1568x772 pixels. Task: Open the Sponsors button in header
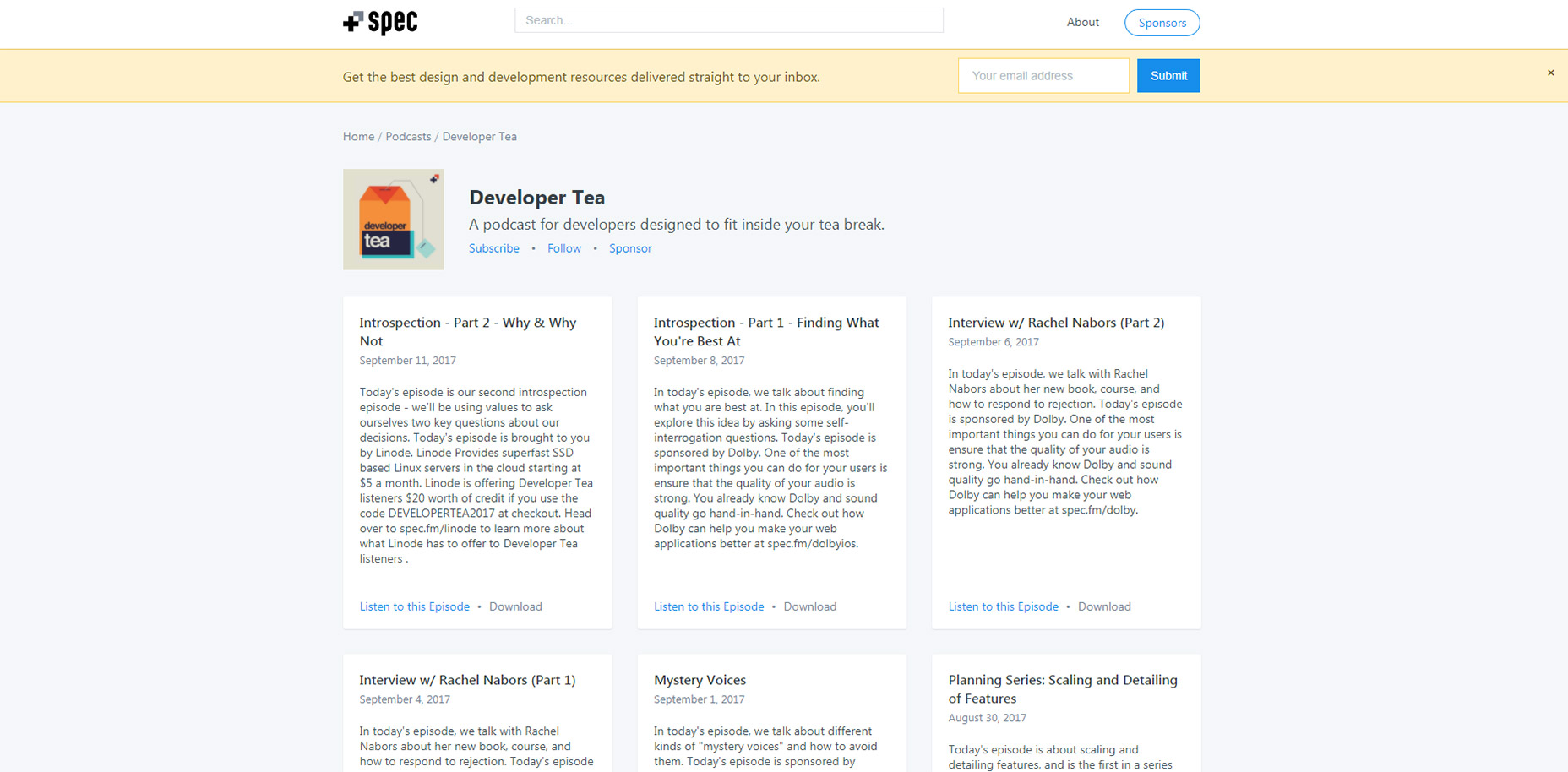tap(1162, 23)
